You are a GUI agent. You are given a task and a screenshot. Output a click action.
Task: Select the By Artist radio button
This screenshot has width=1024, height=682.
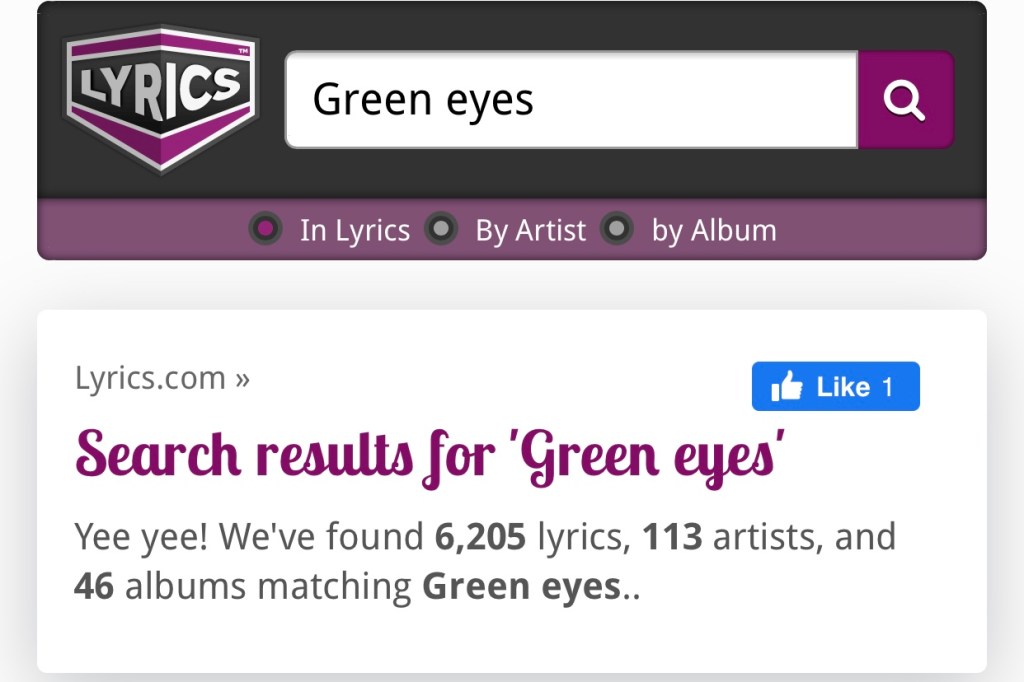pyautogui.click(x=440, y=230)
